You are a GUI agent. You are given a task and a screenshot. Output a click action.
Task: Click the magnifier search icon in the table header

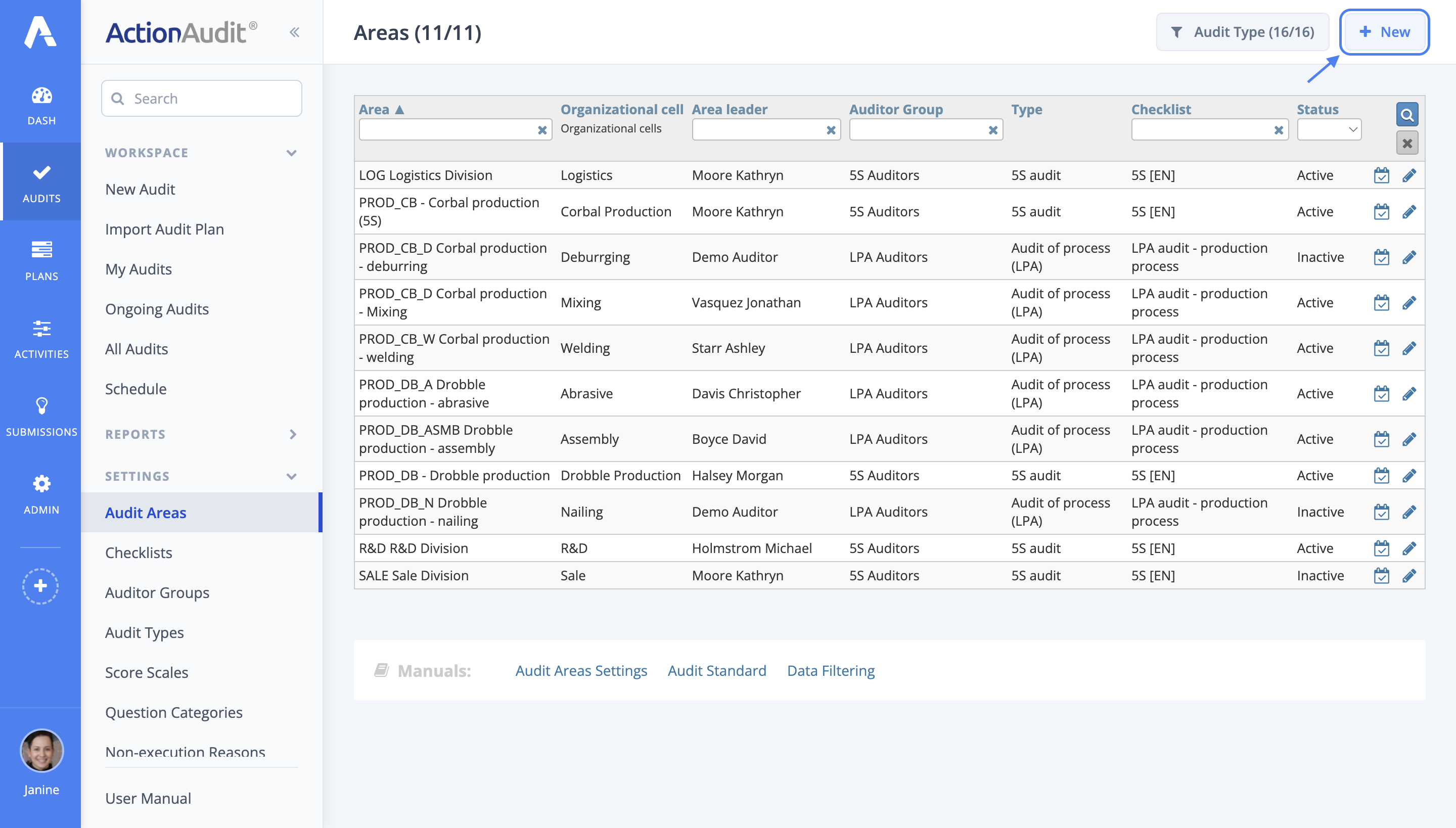(x=1407, y=114)
